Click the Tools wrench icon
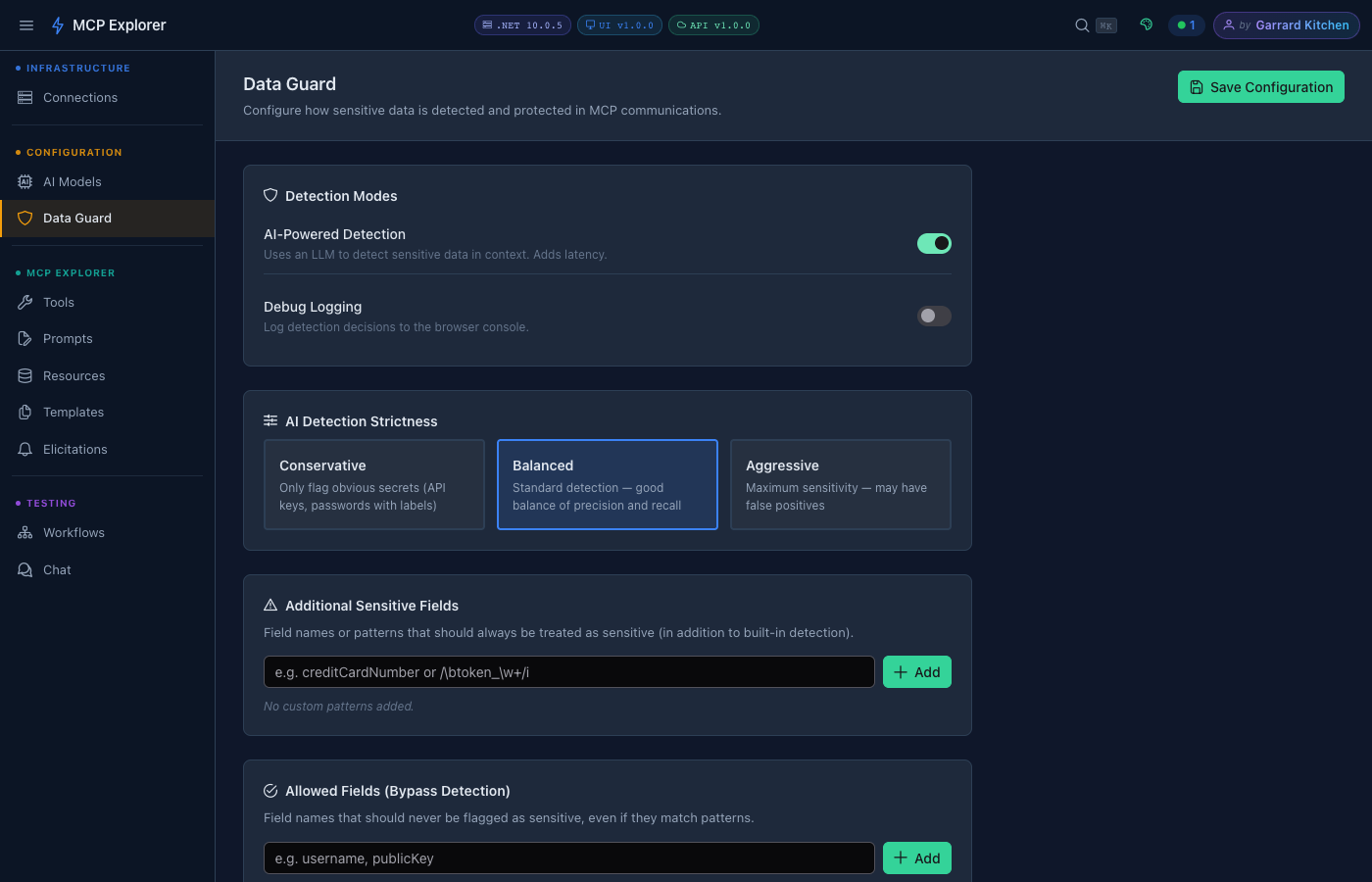The width and height of the screenshot is (1372, 882). pyautogui.click(x=26, y=302)
